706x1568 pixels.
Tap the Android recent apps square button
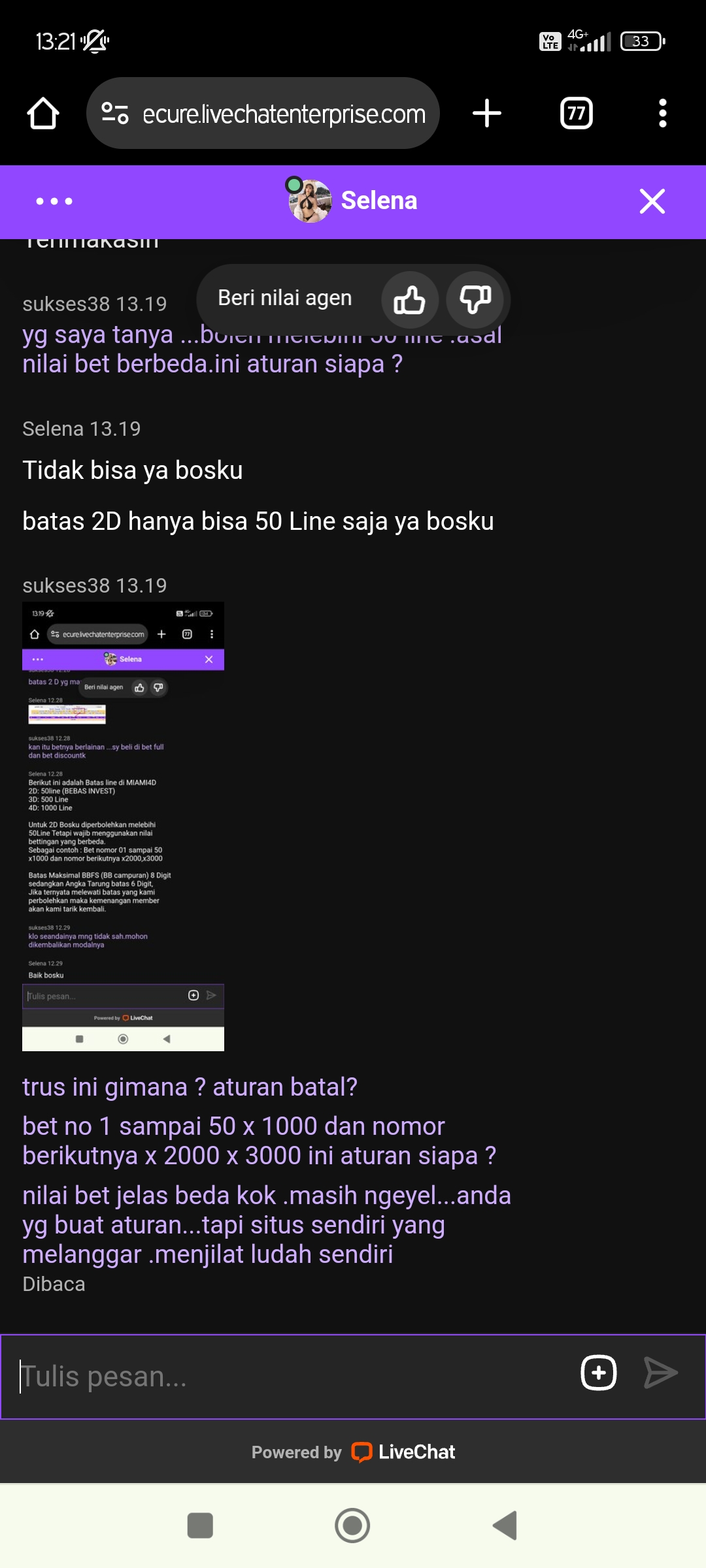[200, 1526]
